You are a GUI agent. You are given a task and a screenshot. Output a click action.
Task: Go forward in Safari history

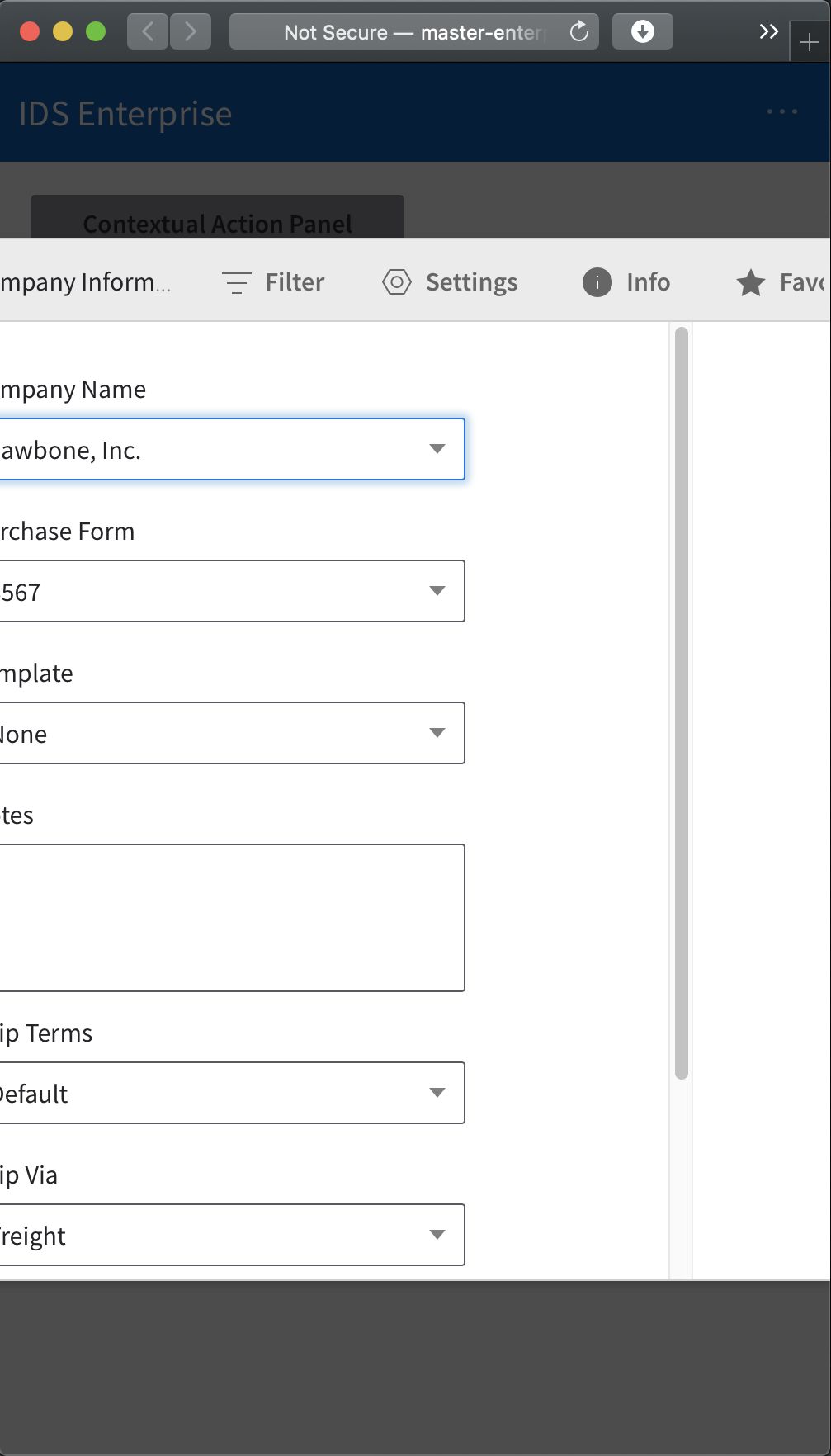pyautogui.click(x=191, y=32)
